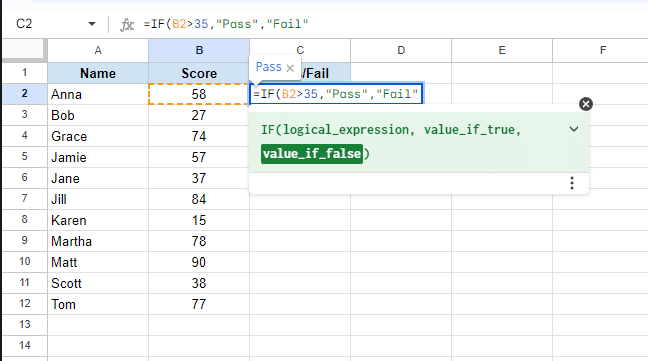Click the select-all corner box
This screenshot has width=648, height=361.
(23, 50)
